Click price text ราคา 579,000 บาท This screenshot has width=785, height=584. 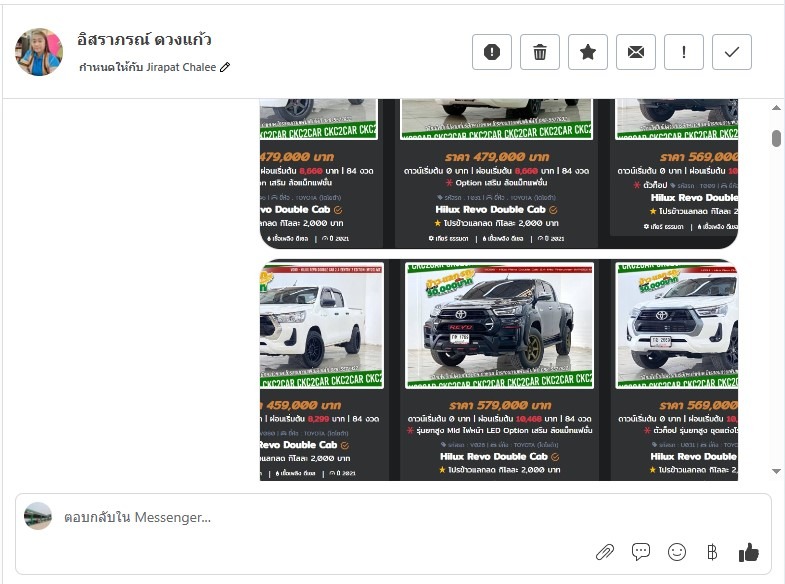(x=500, y=405)
